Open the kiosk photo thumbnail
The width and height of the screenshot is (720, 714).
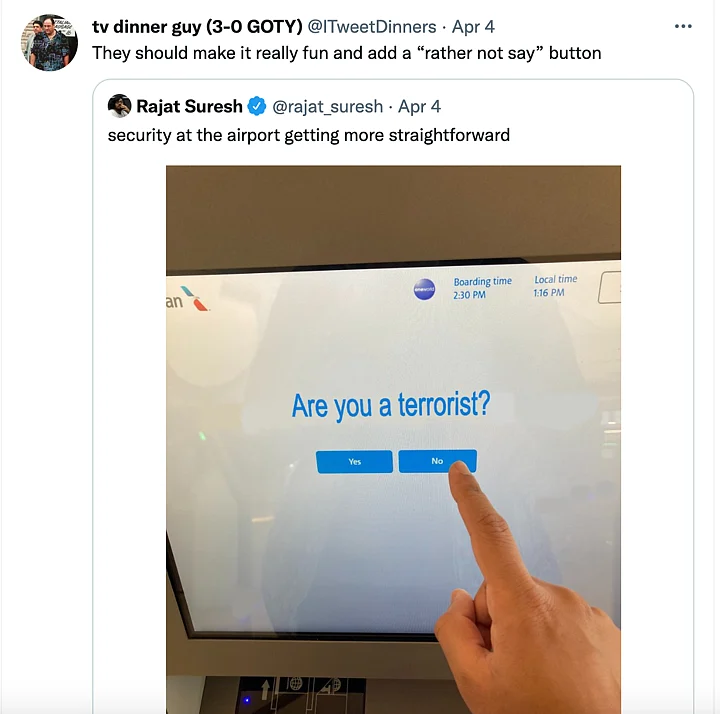click(x=393, y=439)
